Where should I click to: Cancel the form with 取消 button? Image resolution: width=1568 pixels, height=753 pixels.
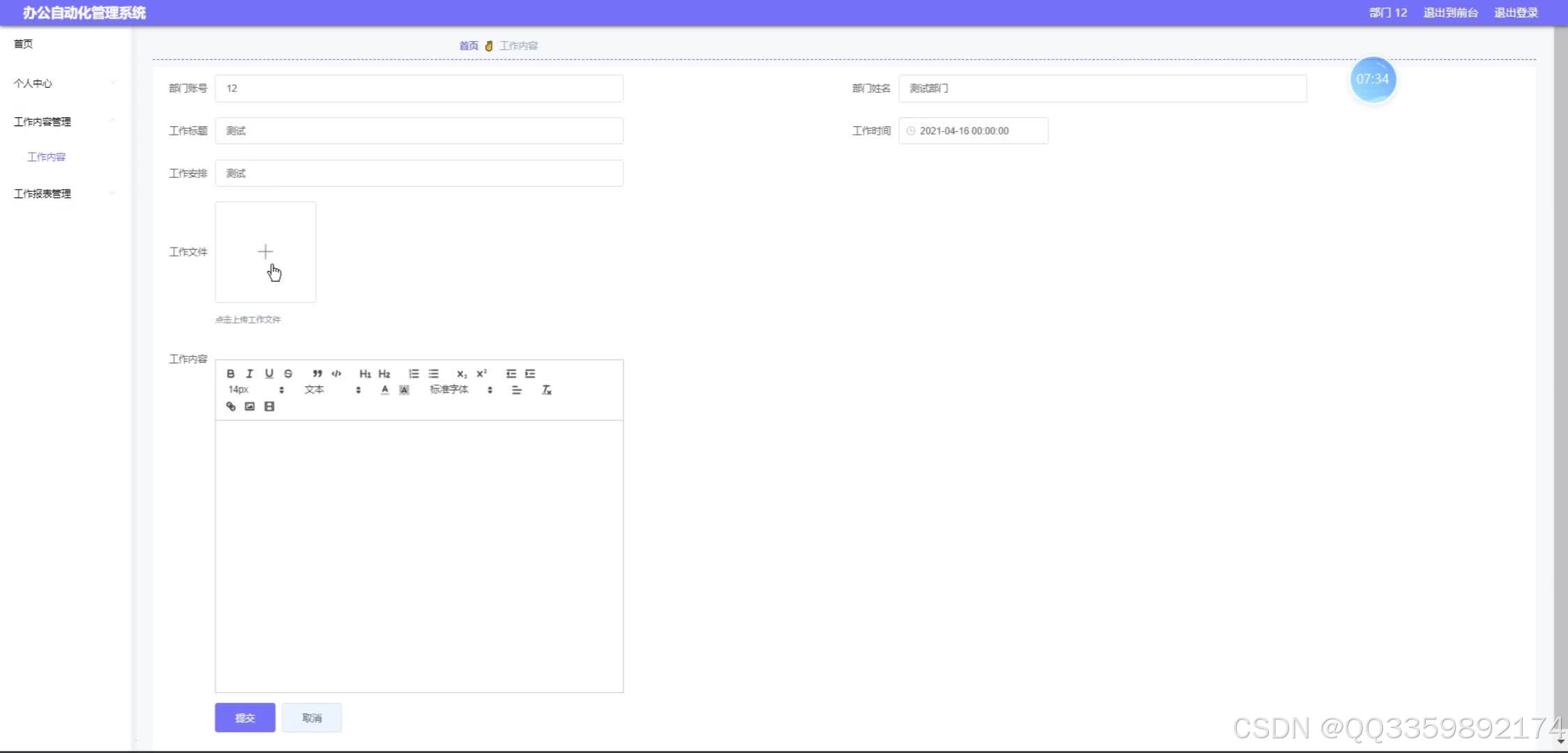coord(312,717)
